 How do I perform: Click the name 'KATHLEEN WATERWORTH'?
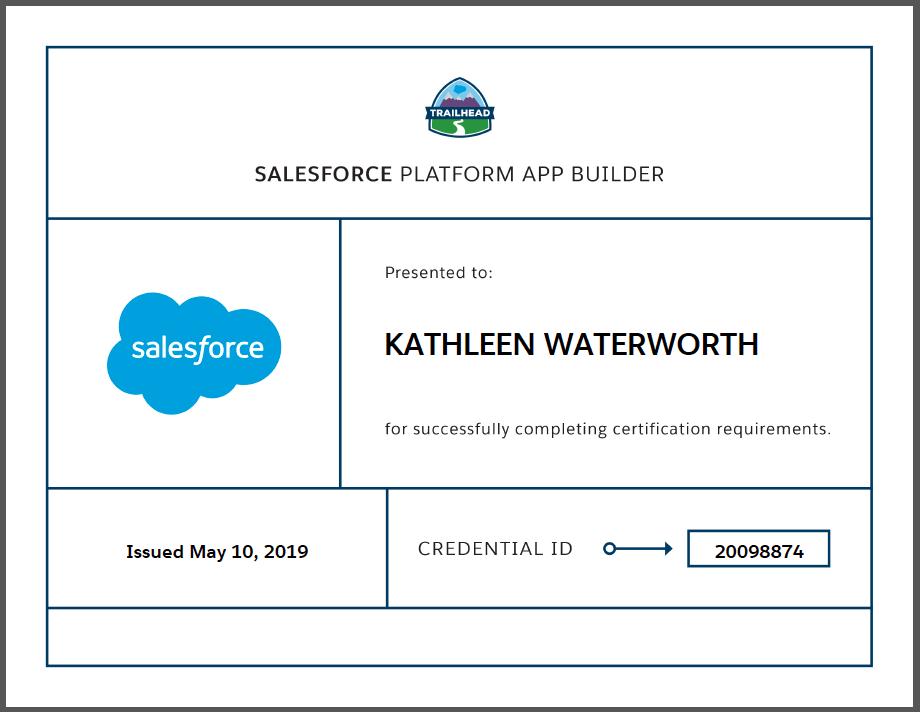point(571,345)
